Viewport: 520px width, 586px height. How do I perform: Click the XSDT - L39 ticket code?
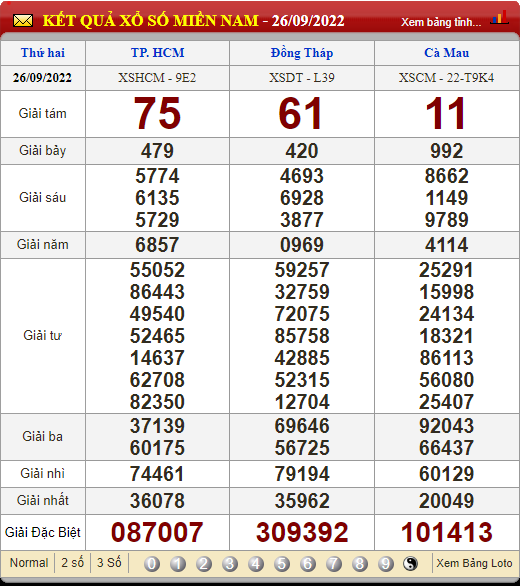302,78
